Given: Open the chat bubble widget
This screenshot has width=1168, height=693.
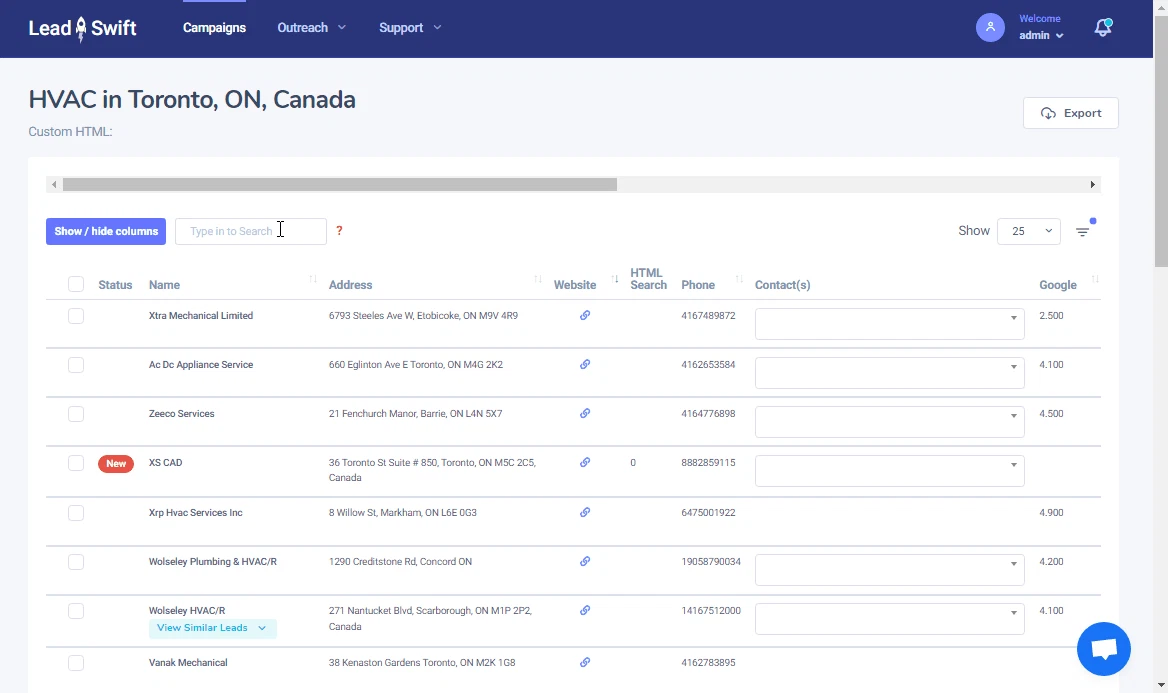Looking at the screenshot, I should coord(1103,649).
